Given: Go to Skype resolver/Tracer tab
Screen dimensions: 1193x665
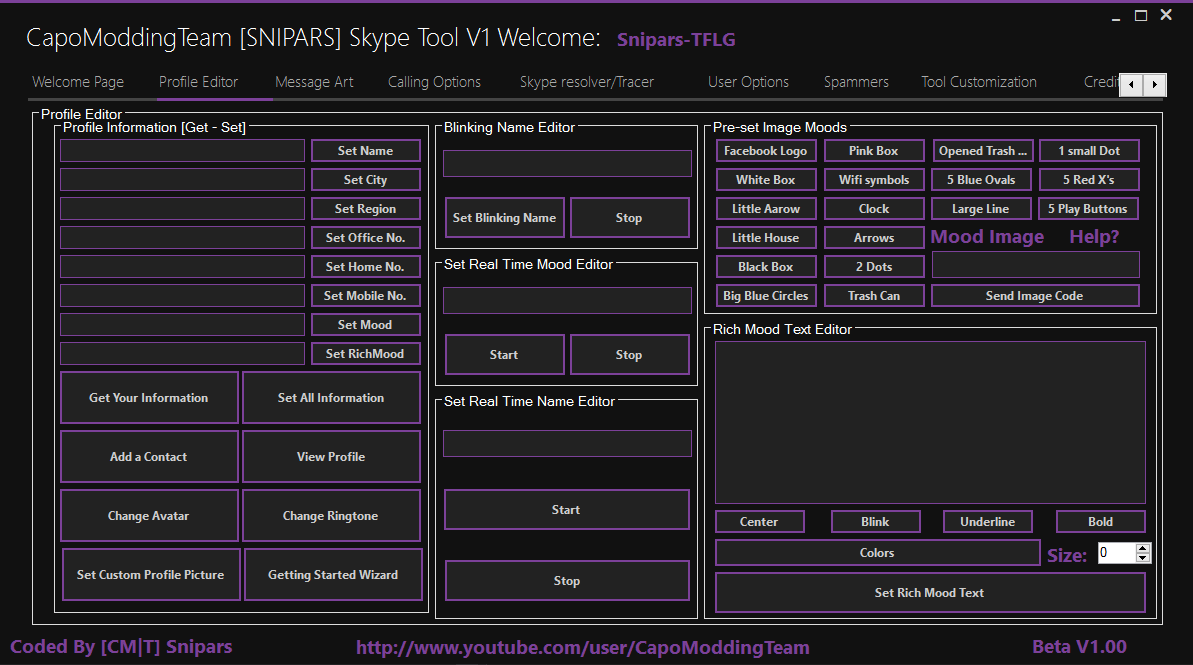Looking at the screenshot, I should coord(587,82).
